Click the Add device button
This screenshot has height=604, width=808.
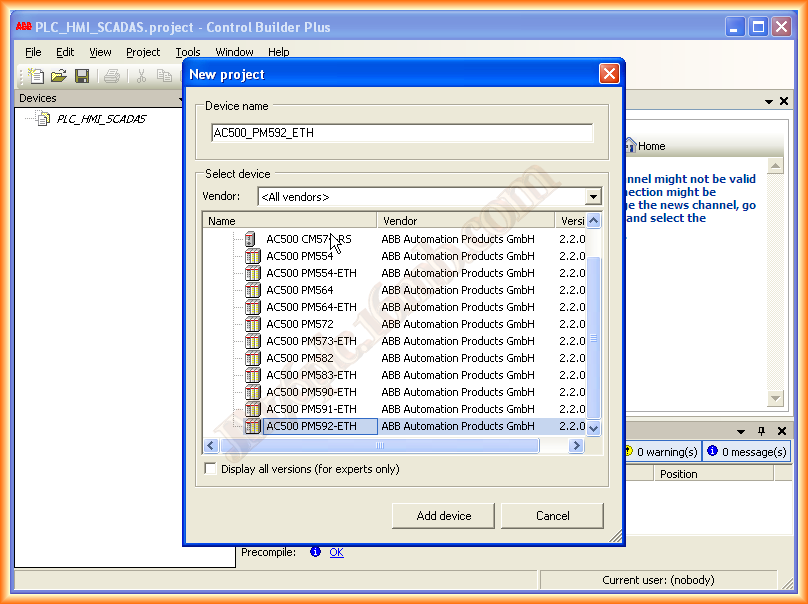coord(443,516)
